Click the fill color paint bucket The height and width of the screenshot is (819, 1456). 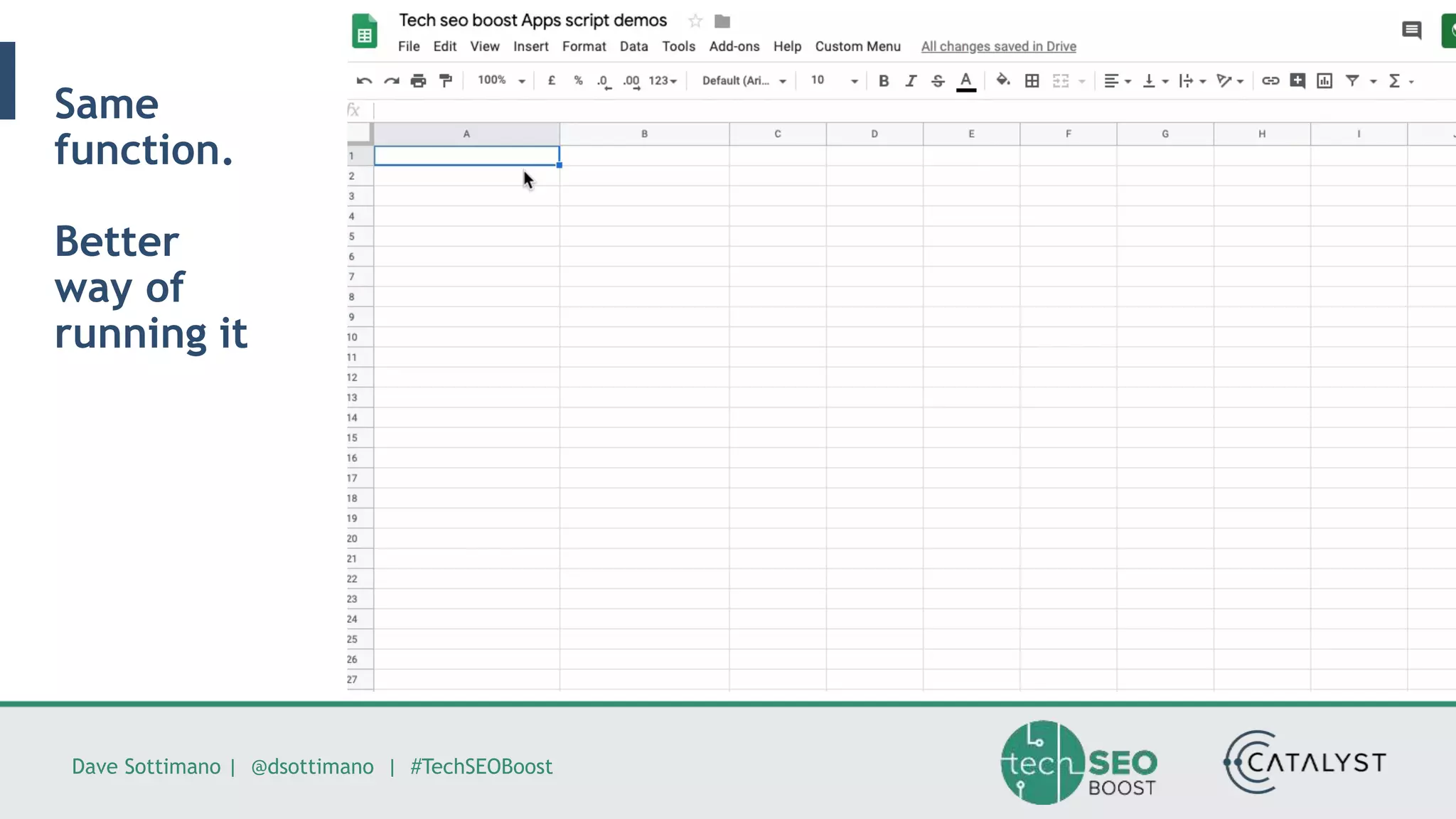click(x=1002, y=80)
